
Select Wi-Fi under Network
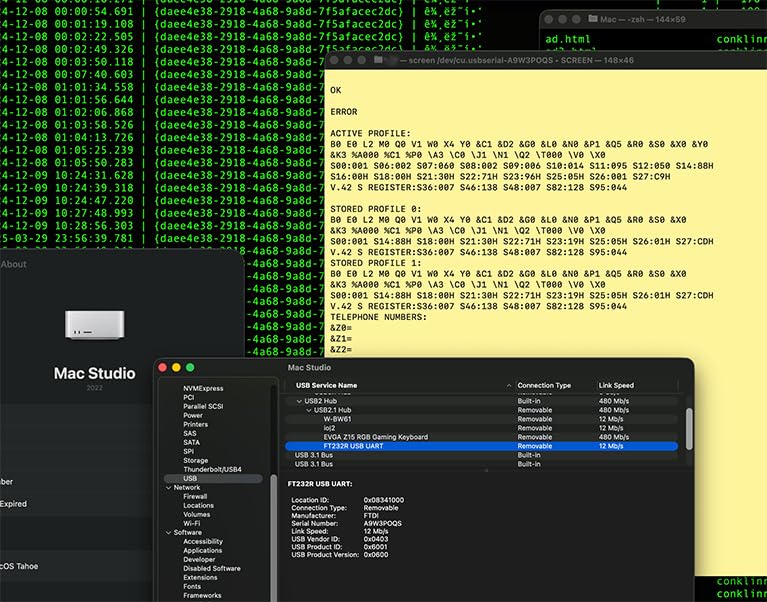191,523
